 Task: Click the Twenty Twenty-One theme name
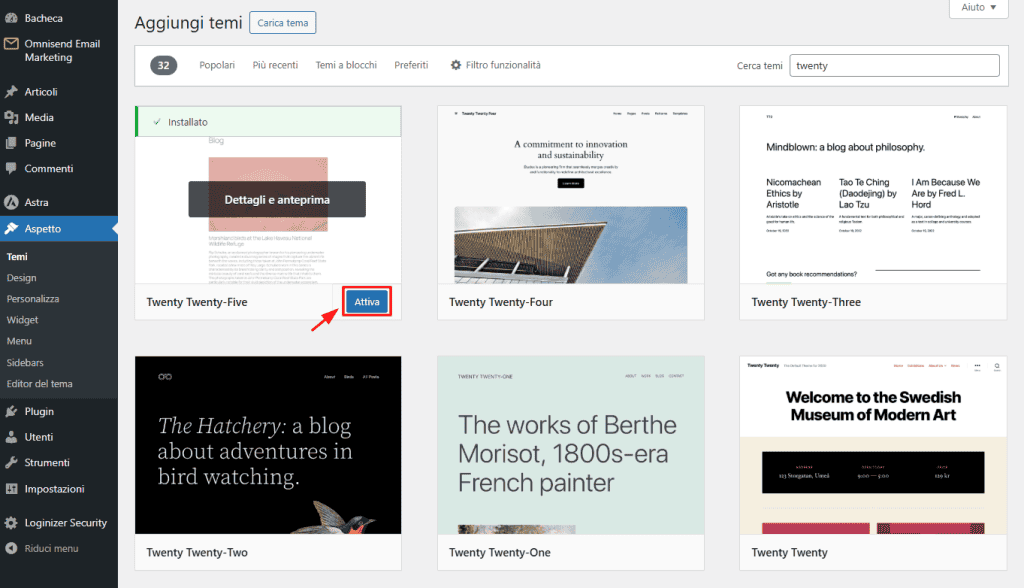tap(500, 552)
